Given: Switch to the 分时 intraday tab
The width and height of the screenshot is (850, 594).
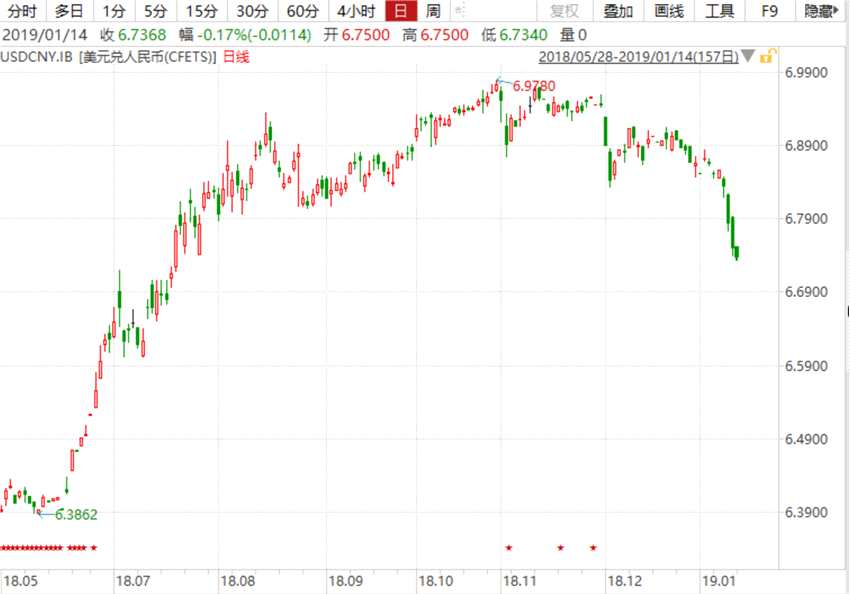Looking at the screenshot, I should [22, 11].
